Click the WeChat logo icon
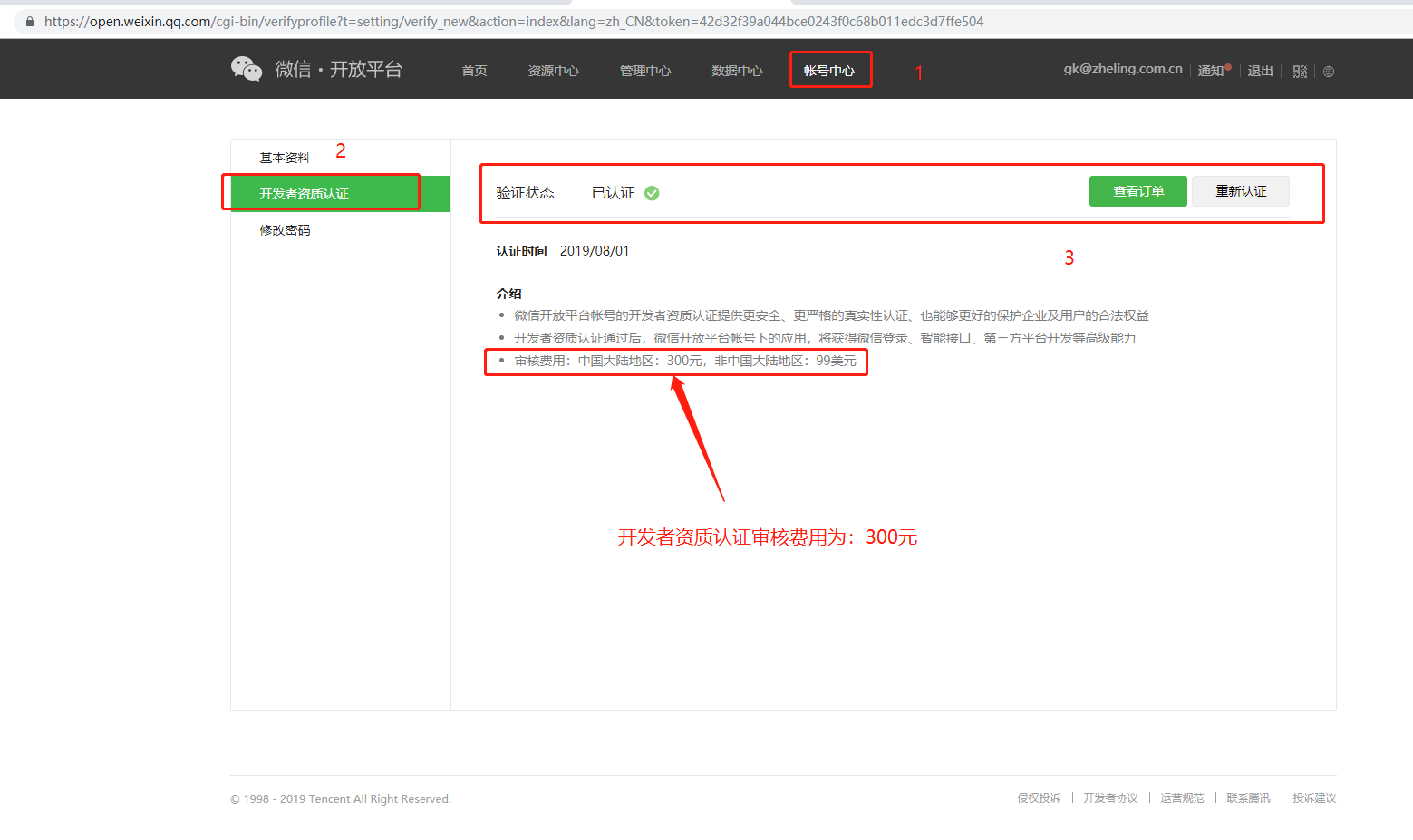The height and width of the screenshot is (840, 1413). [x=247, y=69]
